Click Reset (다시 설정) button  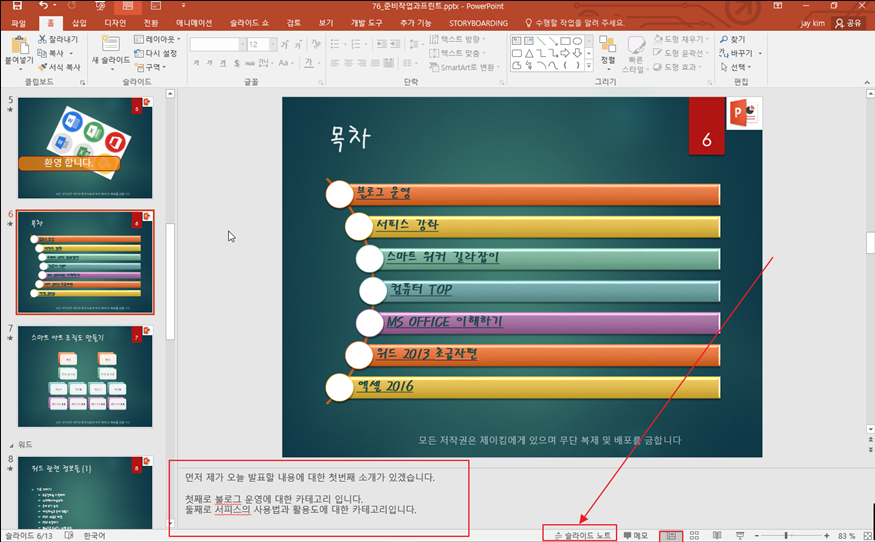156,53
